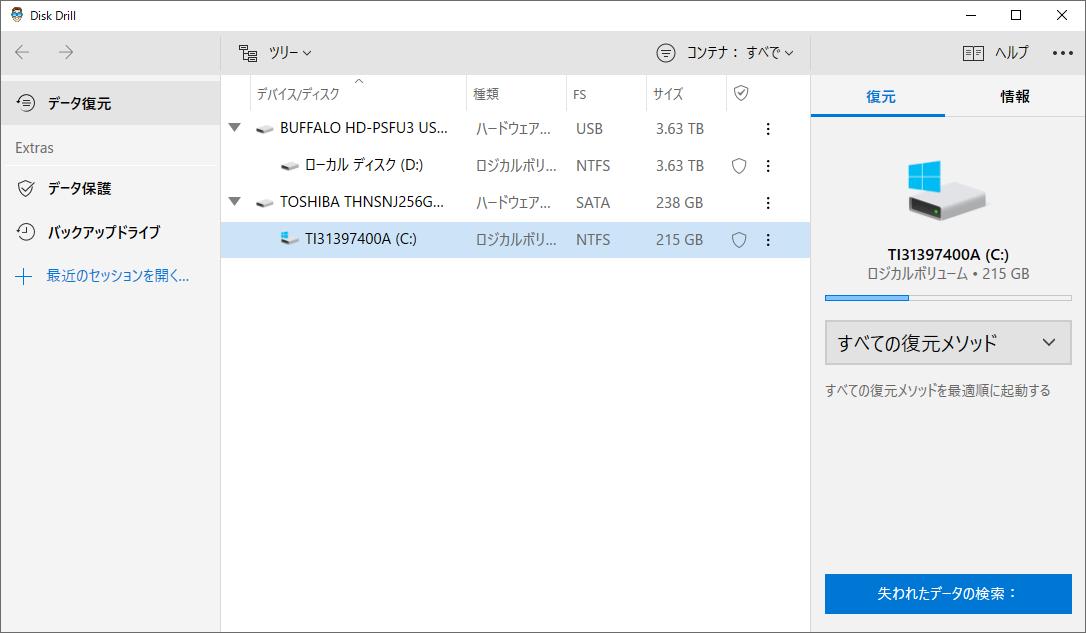
Task: Click the drive icon beside TOSHIBA THNSNJ256G
Action: tap(265, 204)
